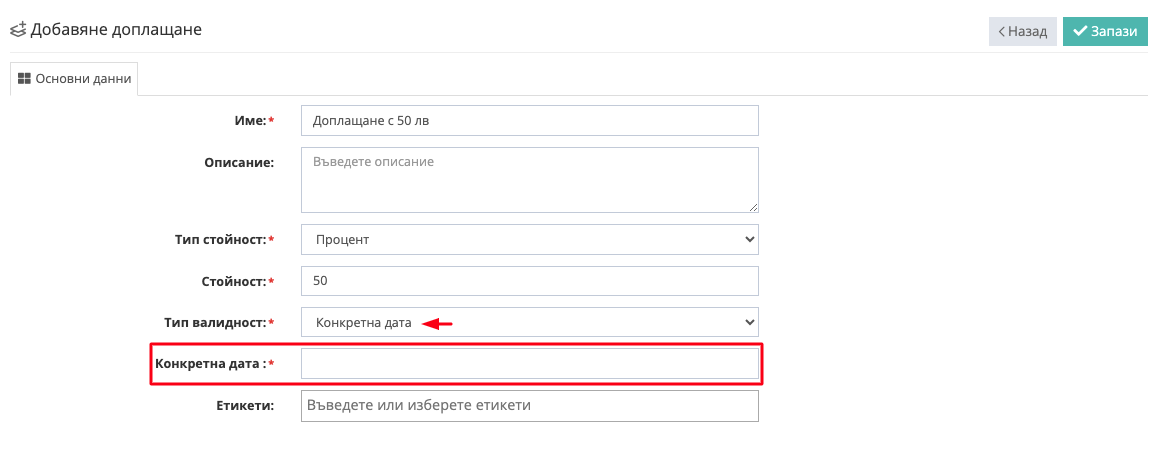Click the checkmark icon in Запази button
The image size is (1159, 453).
[x=1080, y=31]
